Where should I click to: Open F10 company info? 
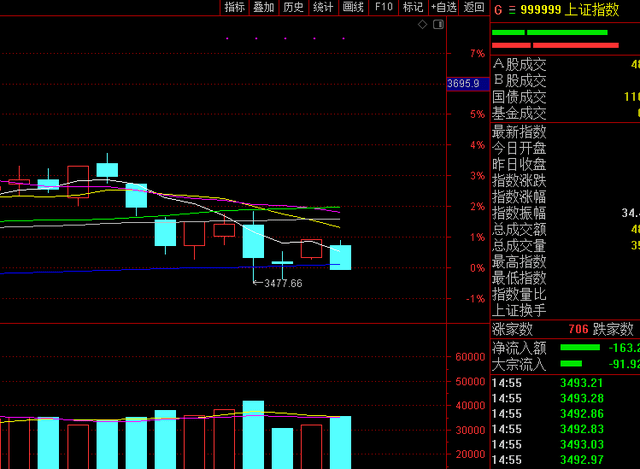click(x=384, y=7)
